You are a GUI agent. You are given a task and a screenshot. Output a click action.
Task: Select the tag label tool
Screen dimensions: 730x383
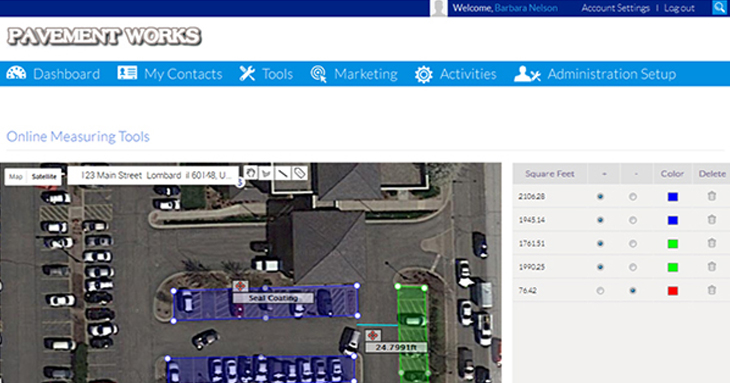[x=299, y=173]
